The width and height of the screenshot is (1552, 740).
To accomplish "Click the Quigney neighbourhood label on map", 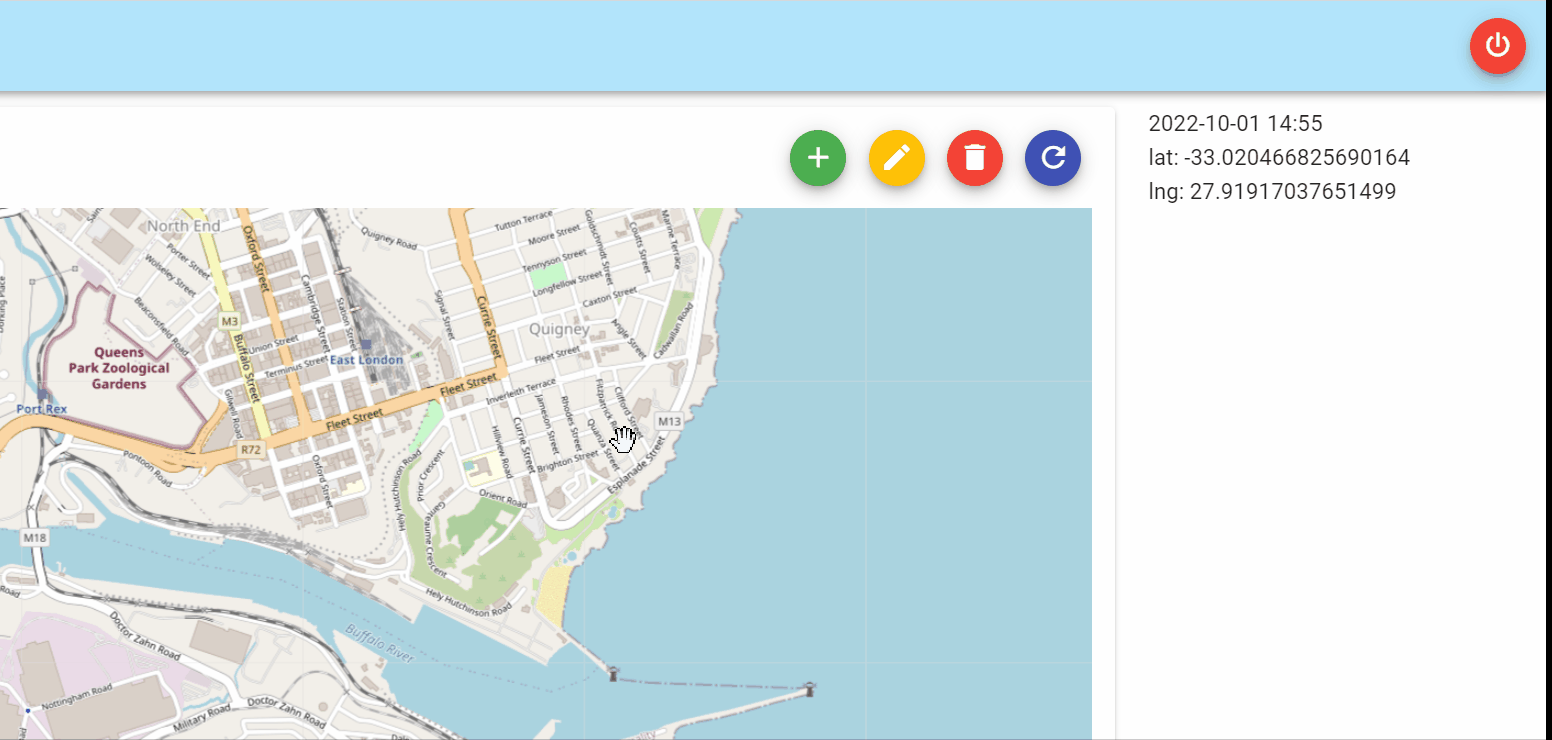I will click(x=559, y=329).
